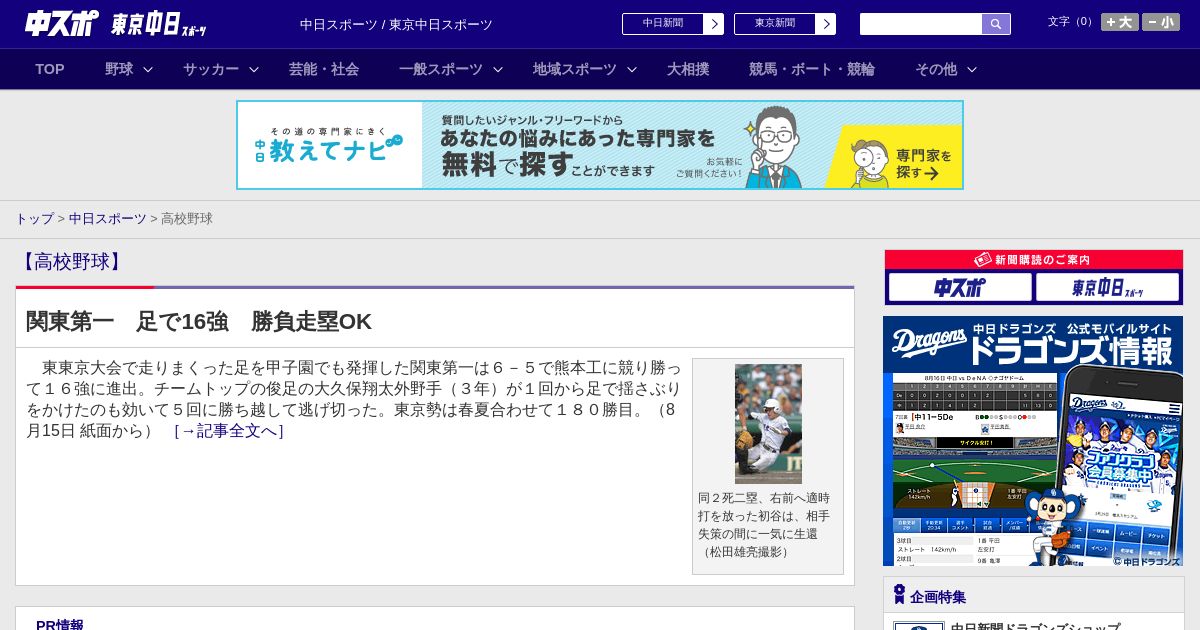
Task: Open the 大相撲 navigation item
Action: (x=688, y=69)
